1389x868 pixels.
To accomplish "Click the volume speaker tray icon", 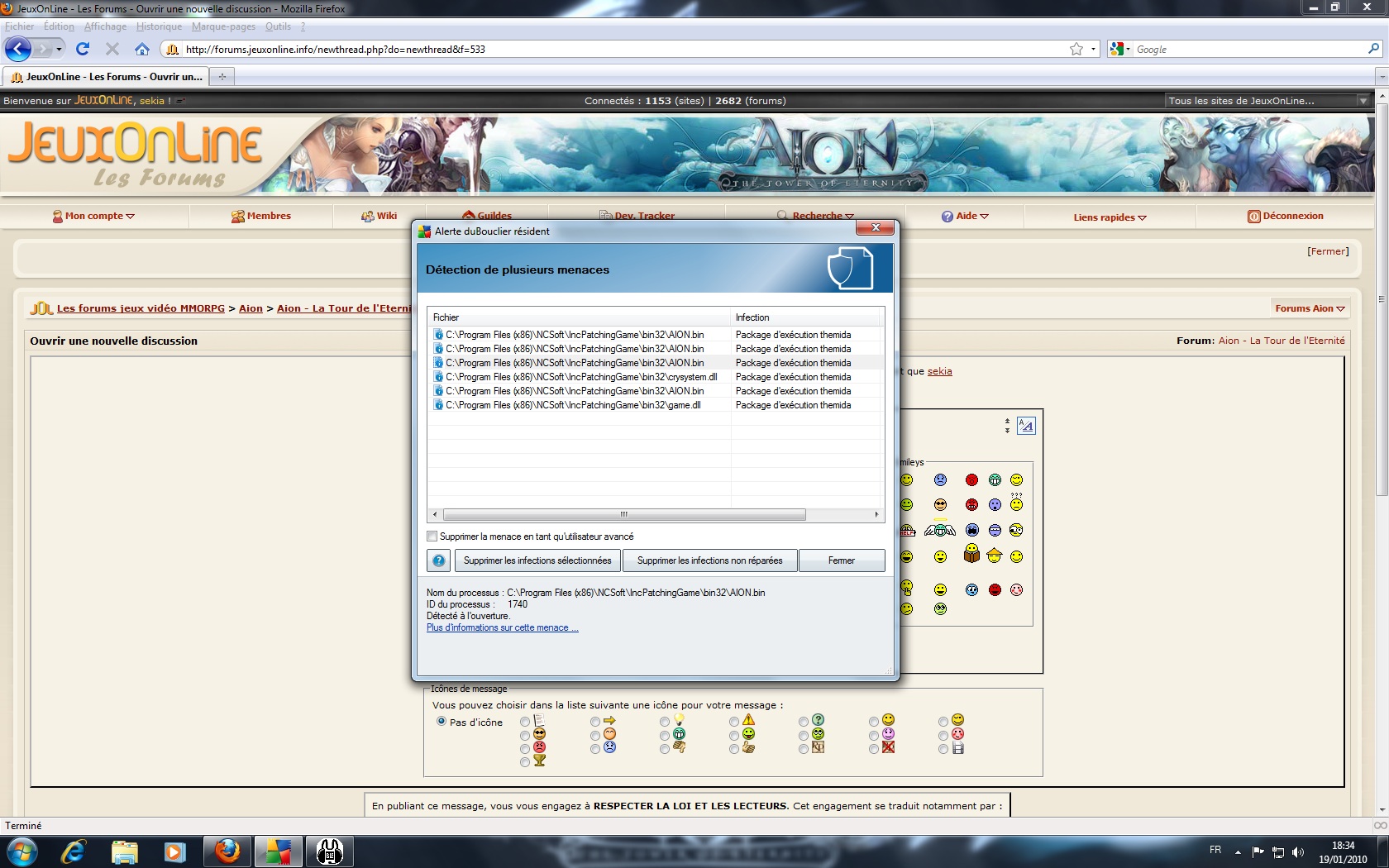I will (x=1297, y=852).
